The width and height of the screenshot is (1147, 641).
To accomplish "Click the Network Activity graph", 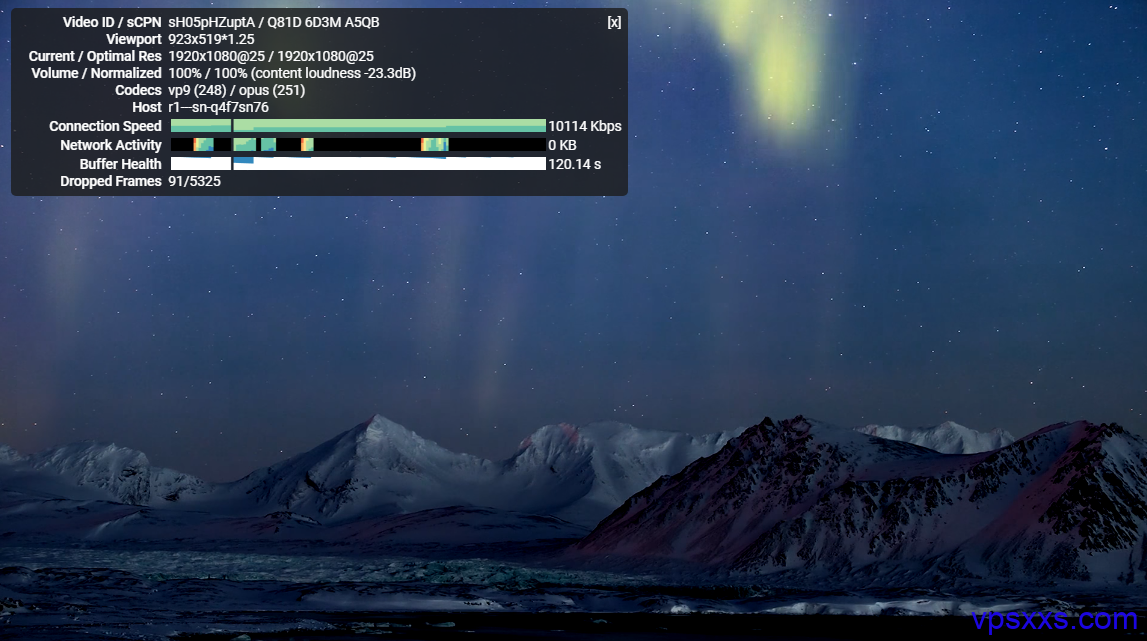I will point(358,145).
